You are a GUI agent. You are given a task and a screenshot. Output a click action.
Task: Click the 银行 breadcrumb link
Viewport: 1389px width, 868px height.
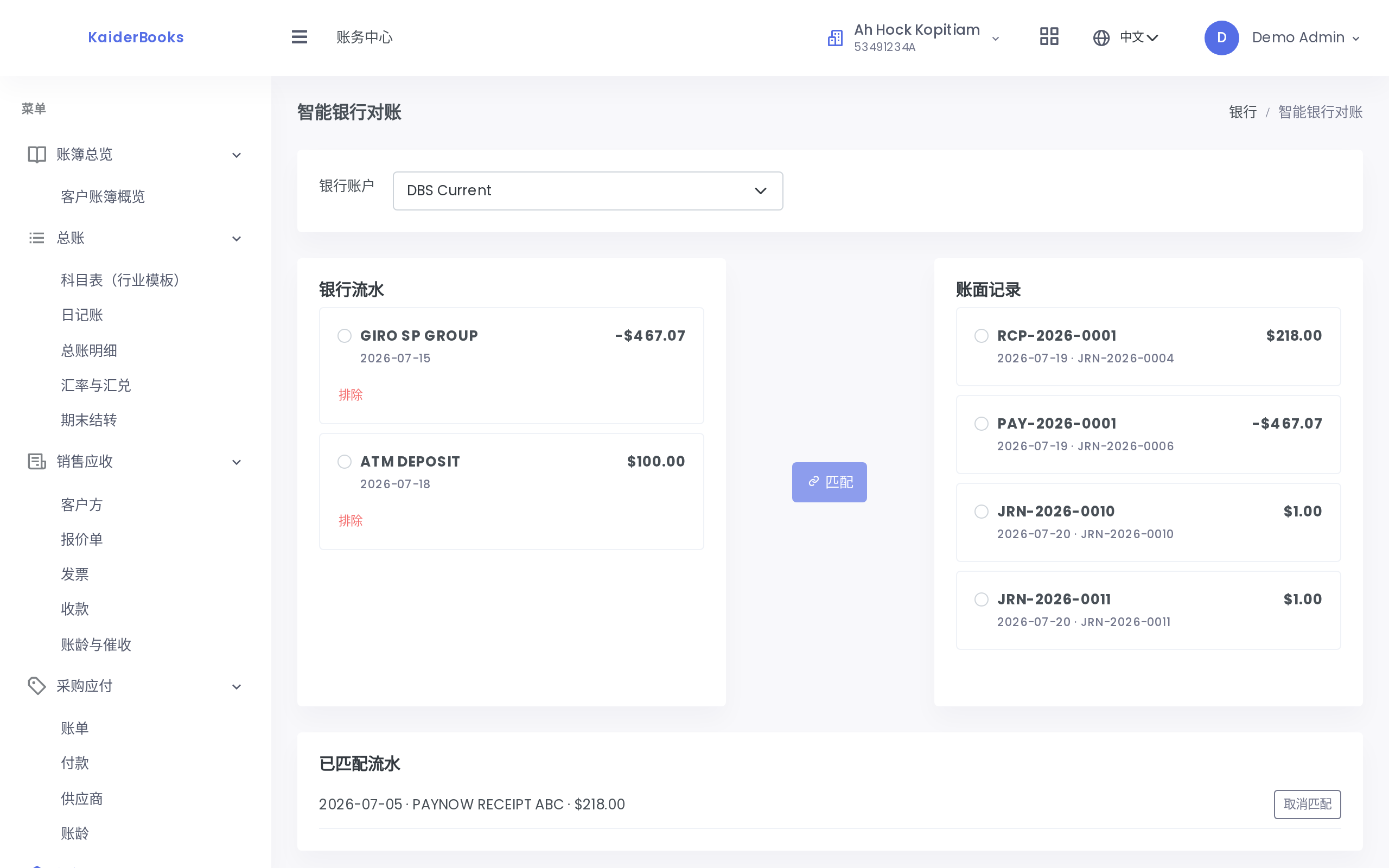click(1243, 112)
